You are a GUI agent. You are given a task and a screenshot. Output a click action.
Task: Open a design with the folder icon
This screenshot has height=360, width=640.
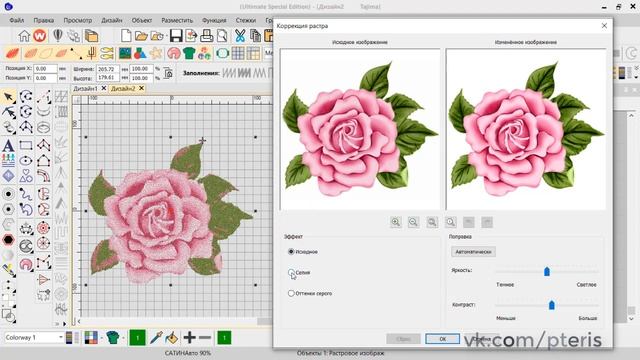coord(141,36)
